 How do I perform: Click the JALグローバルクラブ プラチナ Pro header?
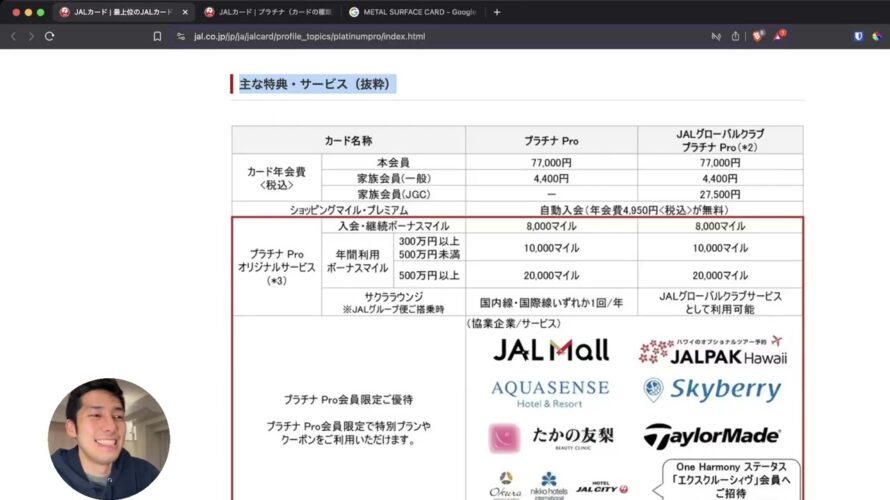[x=720, y=140]
